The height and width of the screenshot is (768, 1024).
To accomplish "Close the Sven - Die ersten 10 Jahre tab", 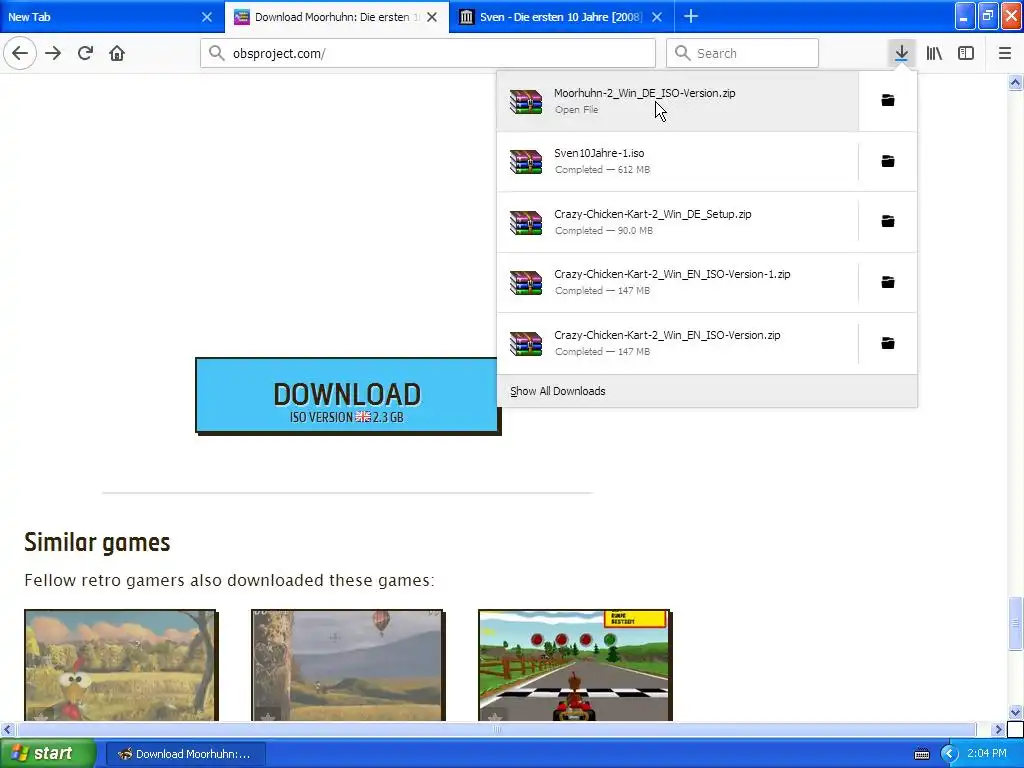I will click(x=657, y=17).
